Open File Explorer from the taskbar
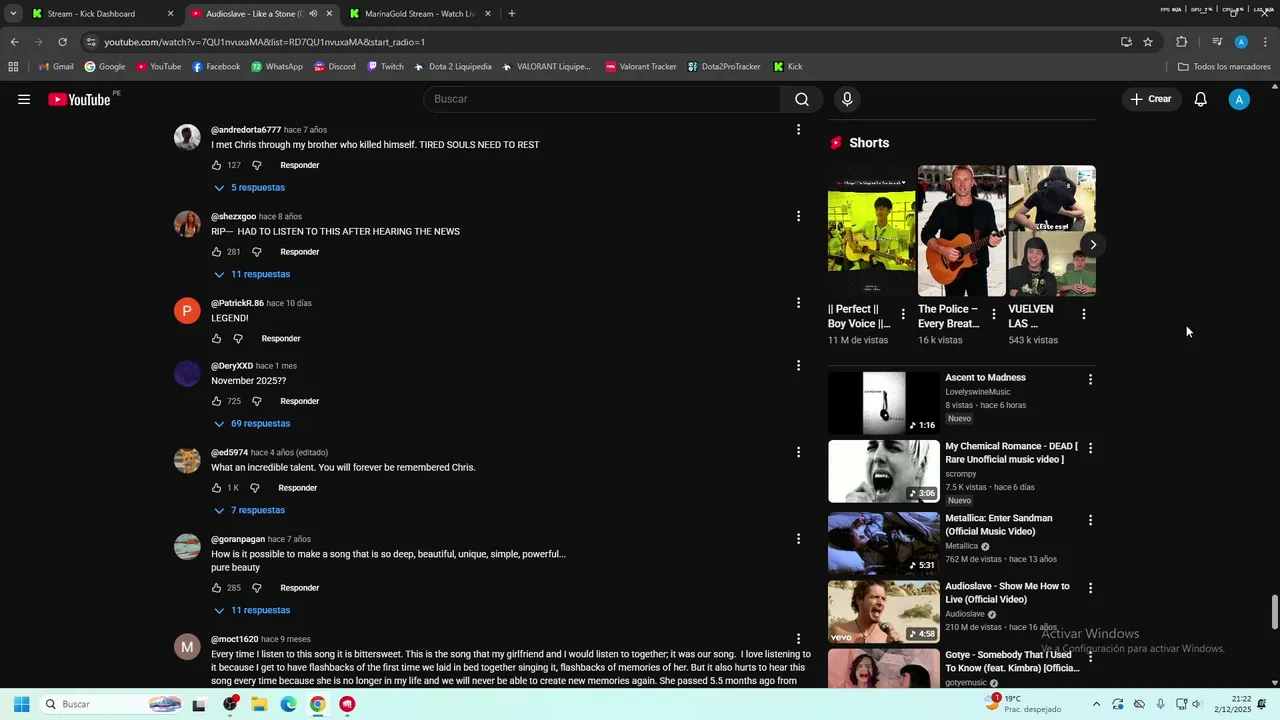The height and width of the screenshot is (720, 1280). (259, 704)
